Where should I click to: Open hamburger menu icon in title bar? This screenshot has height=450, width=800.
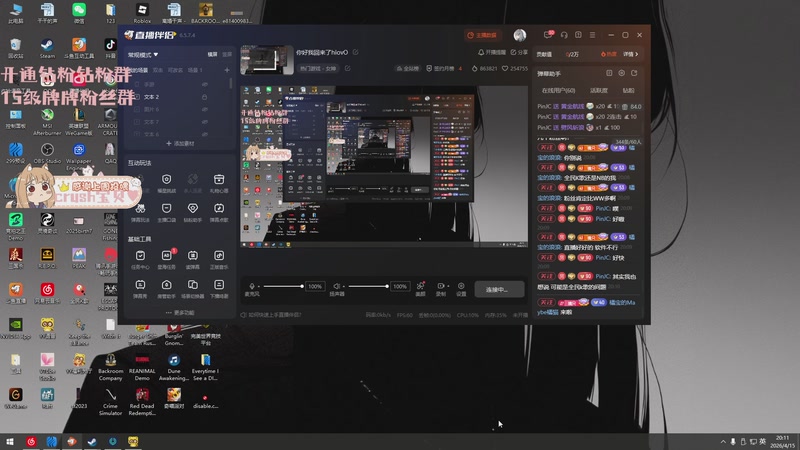pos(592,35)
